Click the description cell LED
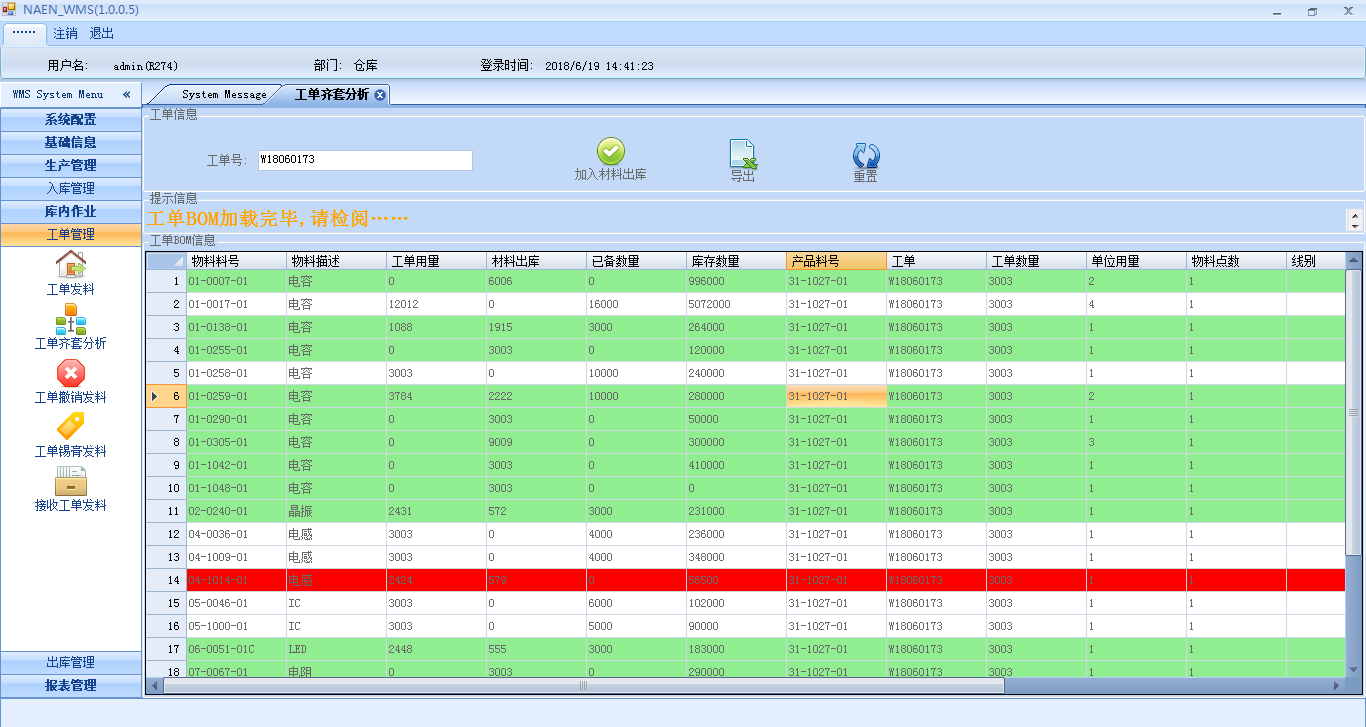Viewport: 1366px width, 727px height. (x=336, y=649)
